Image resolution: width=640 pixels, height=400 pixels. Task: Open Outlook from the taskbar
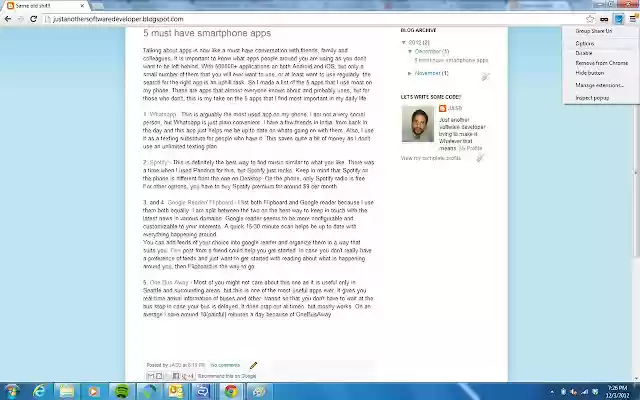tap(176, 392)
